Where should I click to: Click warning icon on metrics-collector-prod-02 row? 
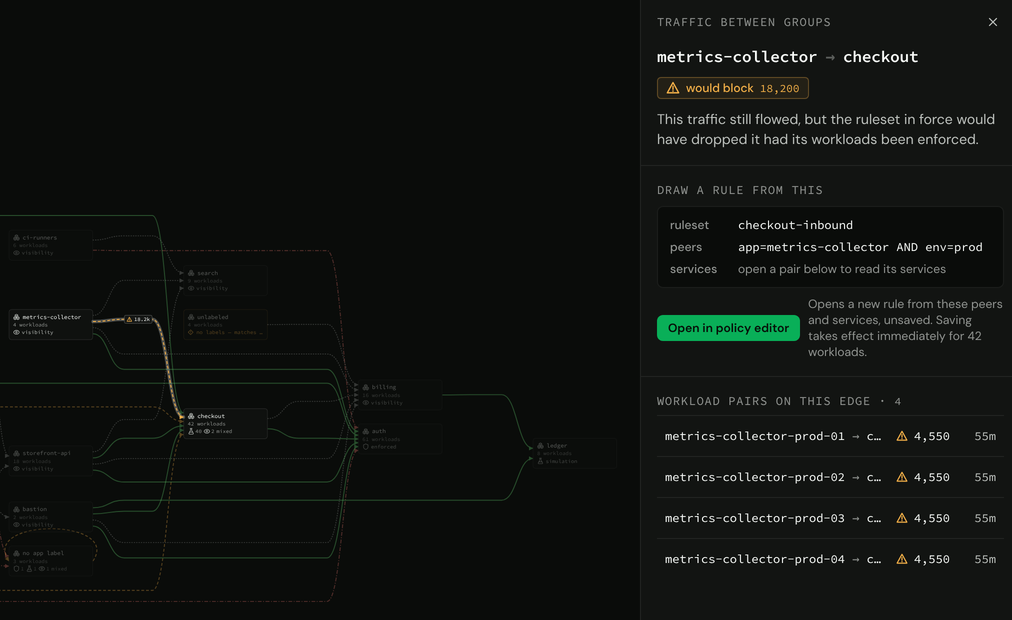[902, 477]
